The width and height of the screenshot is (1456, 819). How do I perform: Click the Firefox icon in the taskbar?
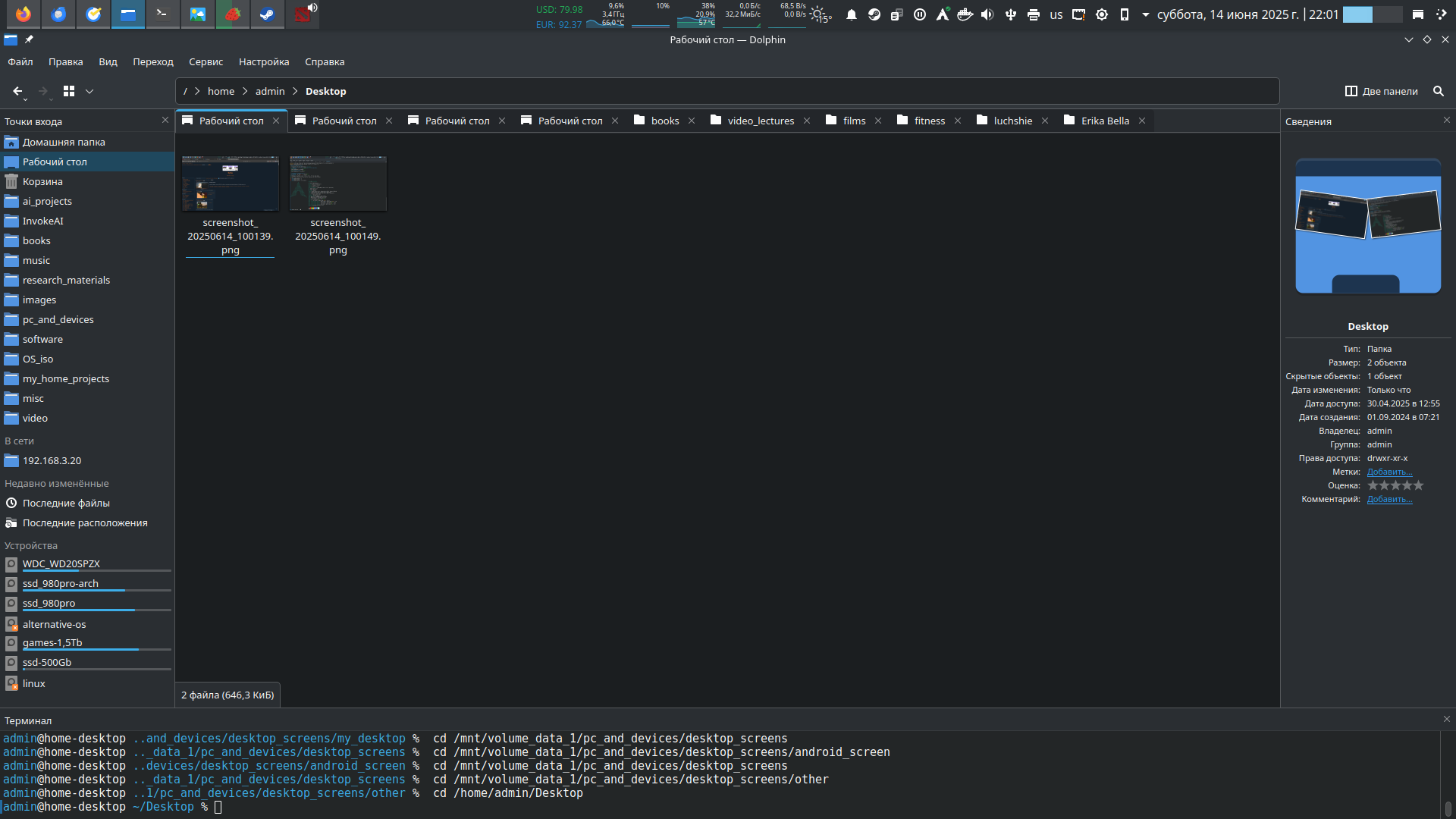click(24, 14)
